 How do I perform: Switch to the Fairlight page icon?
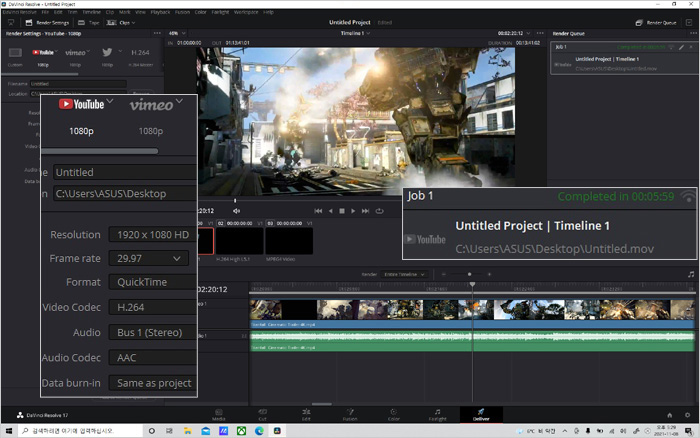click(437, 411)
